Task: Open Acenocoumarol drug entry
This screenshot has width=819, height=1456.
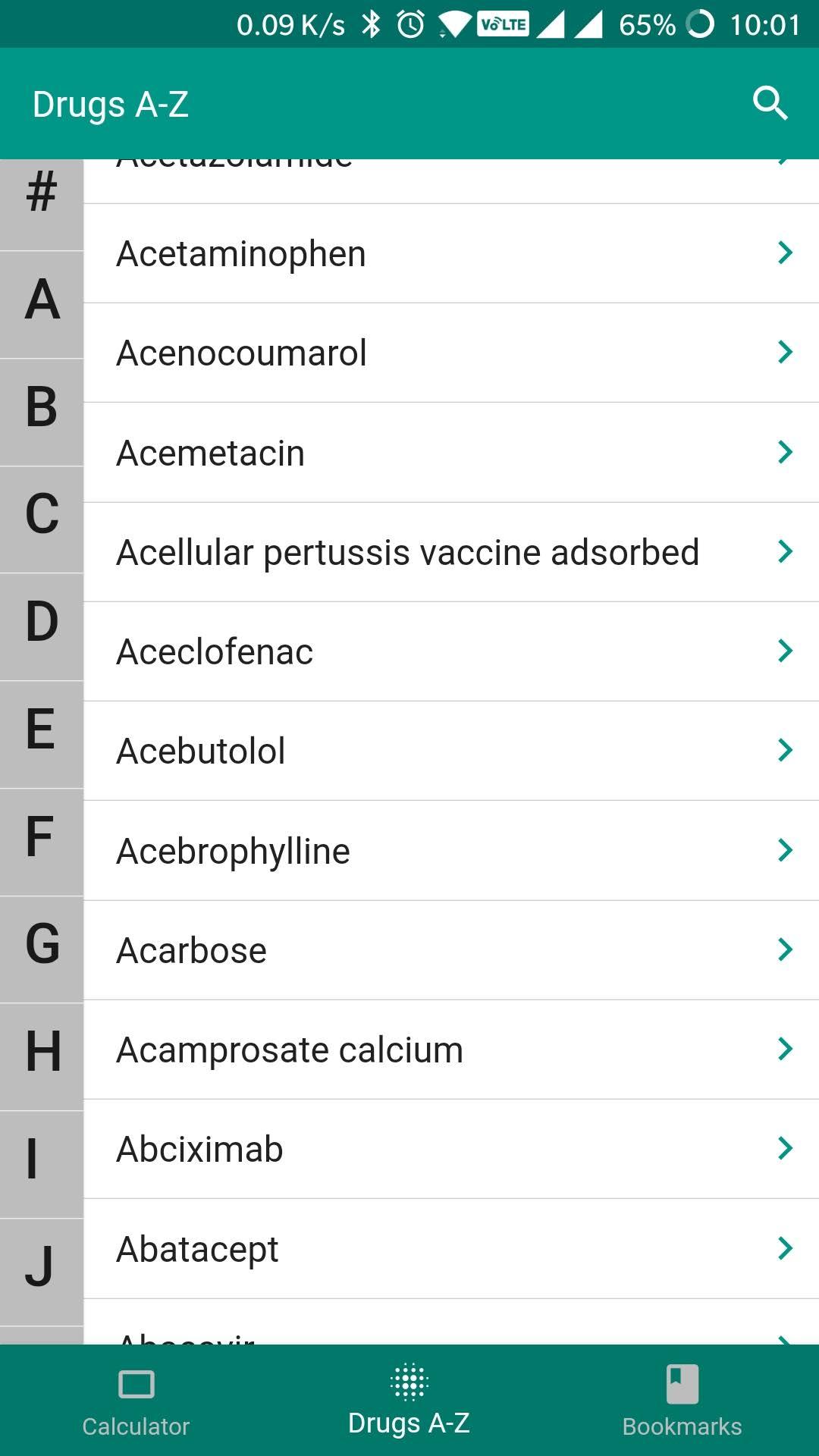Action: [451, 353]
